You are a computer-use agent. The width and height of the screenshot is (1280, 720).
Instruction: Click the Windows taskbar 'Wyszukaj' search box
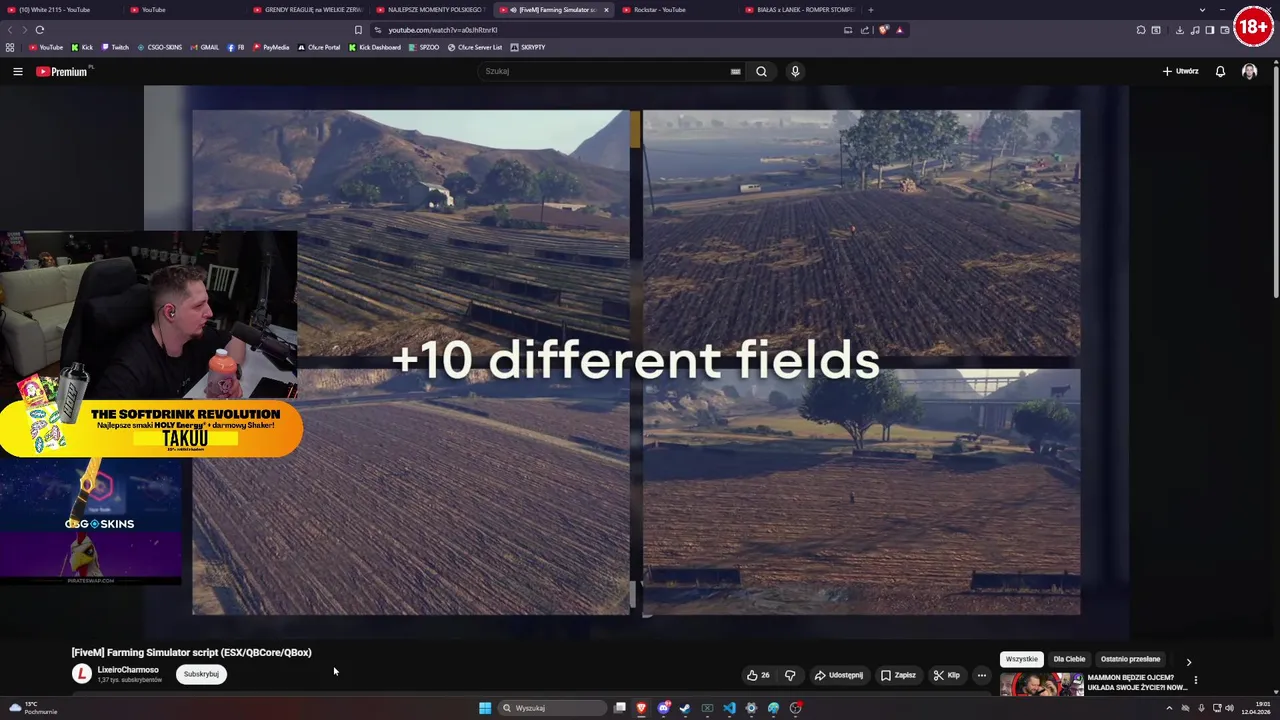tap(554, 708)
